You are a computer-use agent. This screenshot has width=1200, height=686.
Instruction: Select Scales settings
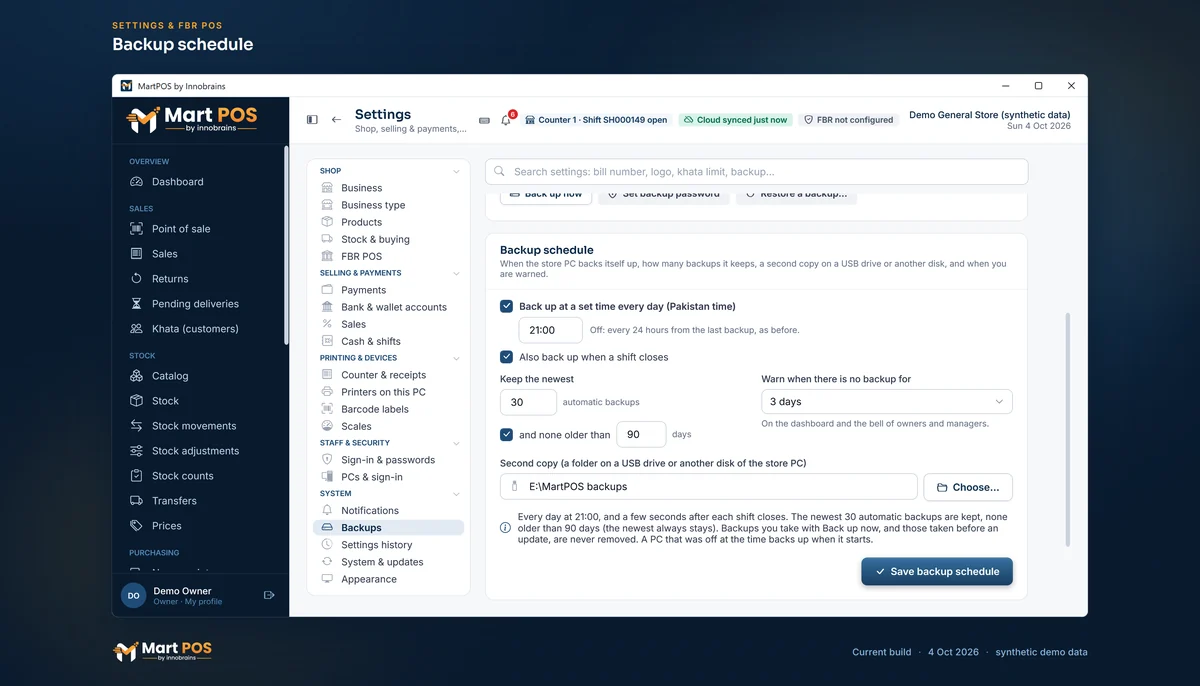[388, 426]
